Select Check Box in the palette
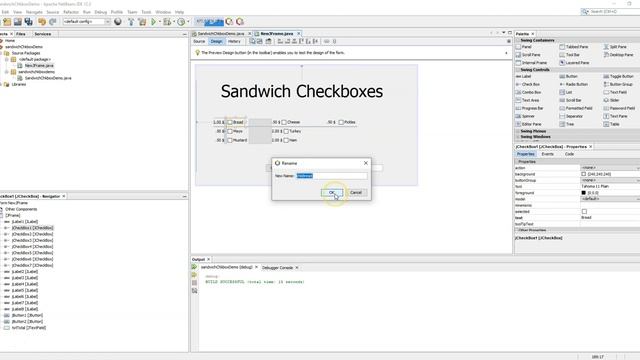This screenshot has height=360, width=640. pyautogui.click(x=528, y=84)
